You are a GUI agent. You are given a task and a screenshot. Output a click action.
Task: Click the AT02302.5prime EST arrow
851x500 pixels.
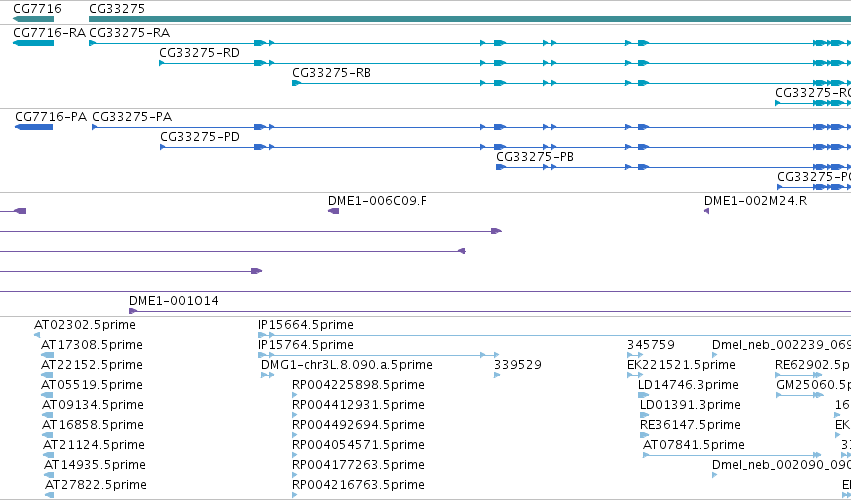click(x=37, y=335)
